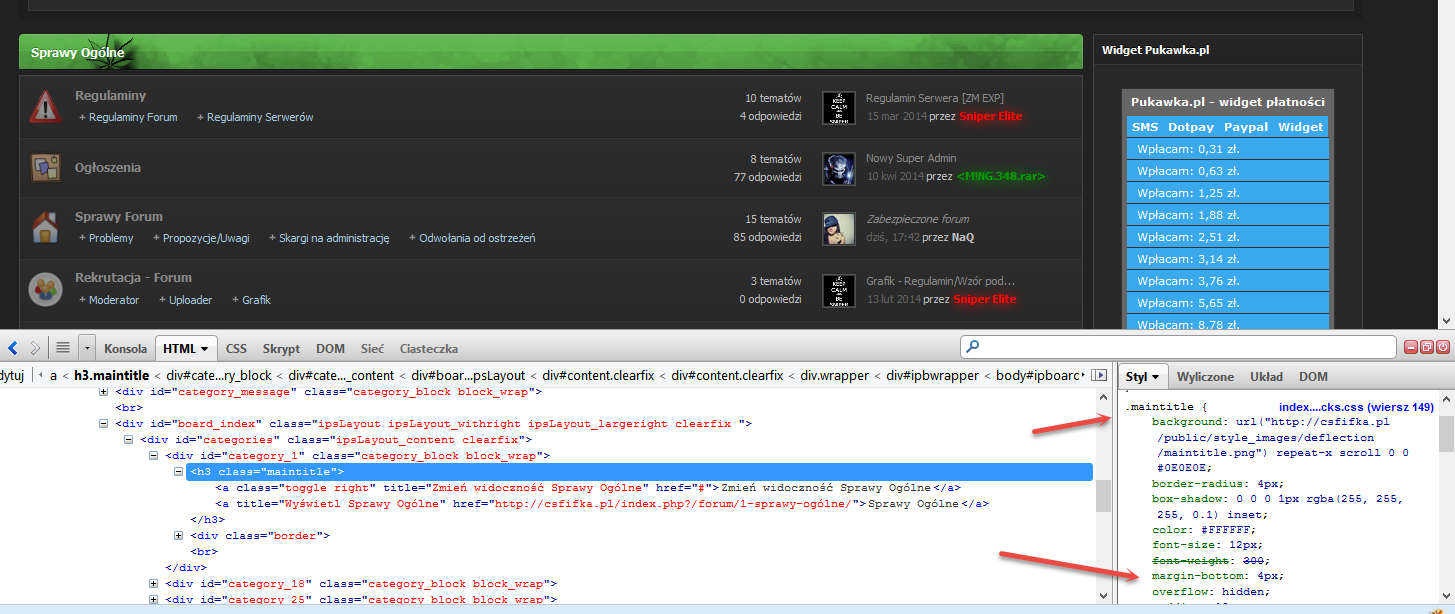This screenshot has height=614, width=1455.
Task: Detach Firebug into a separate window
Action: tap(1427, 347)
